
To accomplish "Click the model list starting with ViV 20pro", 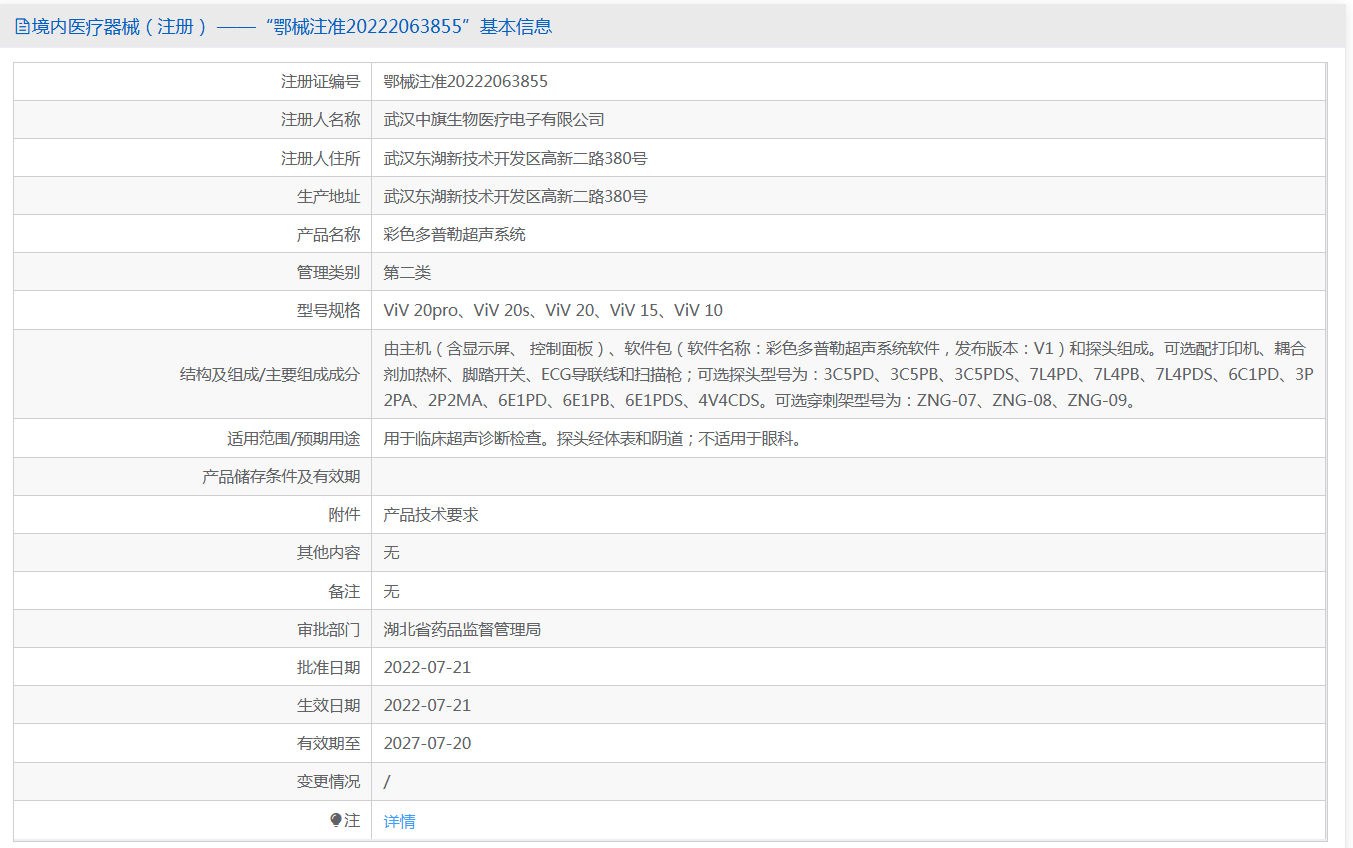I will (x=553, y=310).
